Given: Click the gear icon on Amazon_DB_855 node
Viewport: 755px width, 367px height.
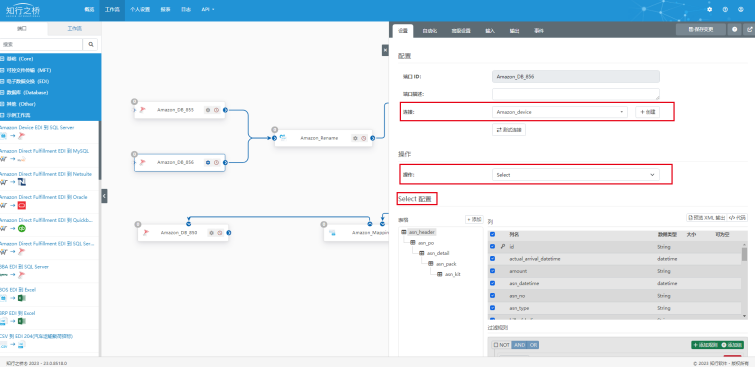Looking at the screenshot, I should 208,110.
